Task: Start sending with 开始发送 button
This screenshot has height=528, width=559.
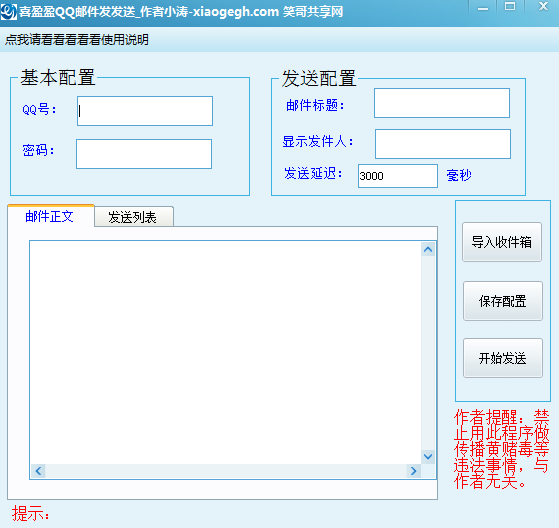Action: (503, 358)
